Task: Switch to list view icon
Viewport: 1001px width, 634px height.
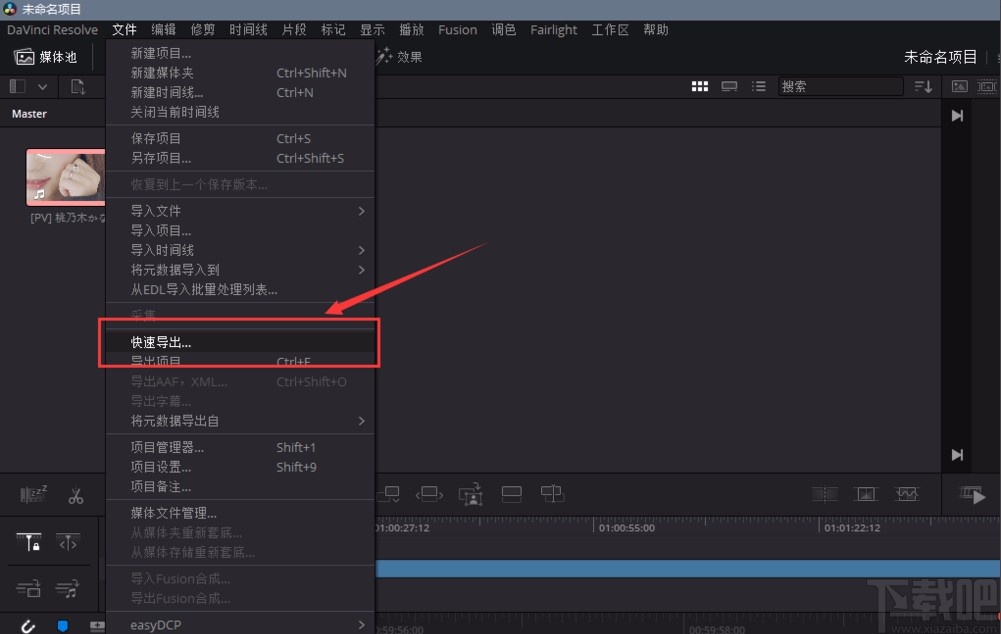Action: (x=758, y=86)
